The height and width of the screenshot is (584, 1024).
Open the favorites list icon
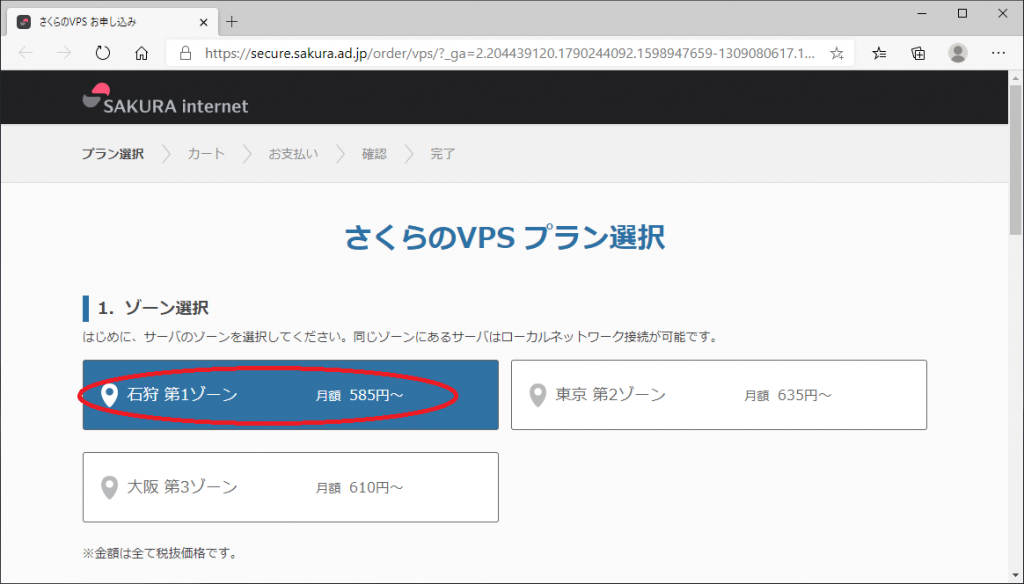click(879, 53)
